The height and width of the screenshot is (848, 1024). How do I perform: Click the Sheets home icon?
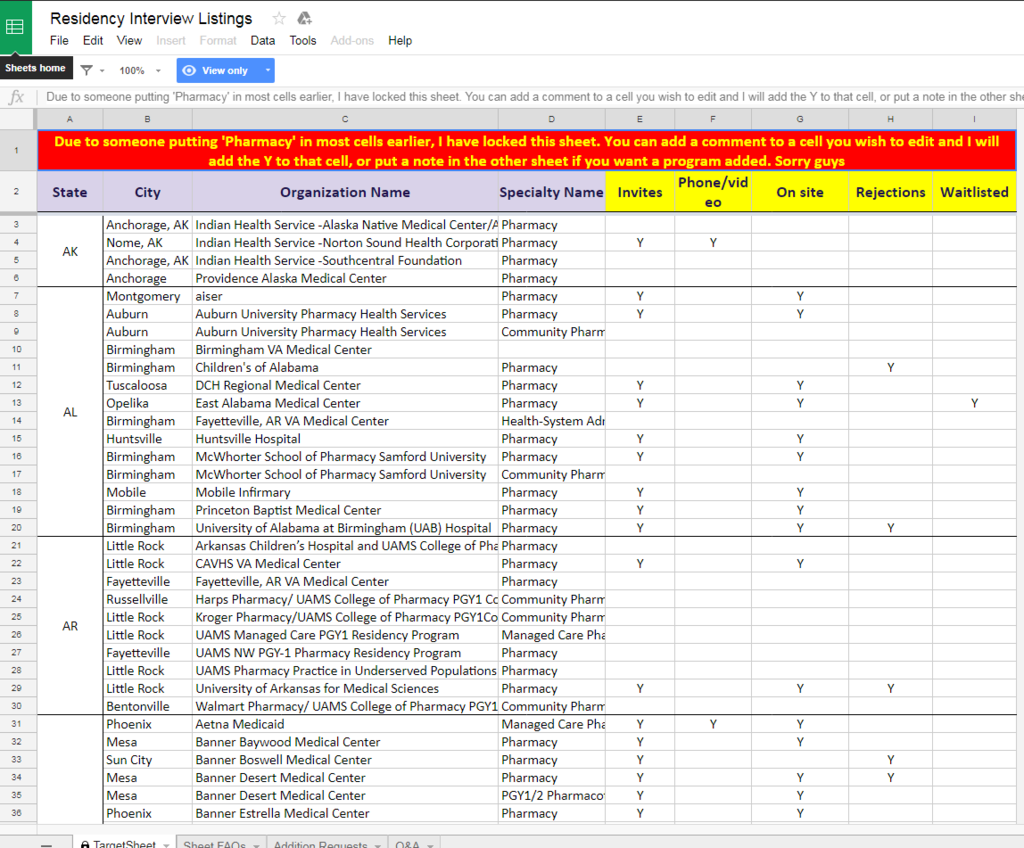[16, 27]
